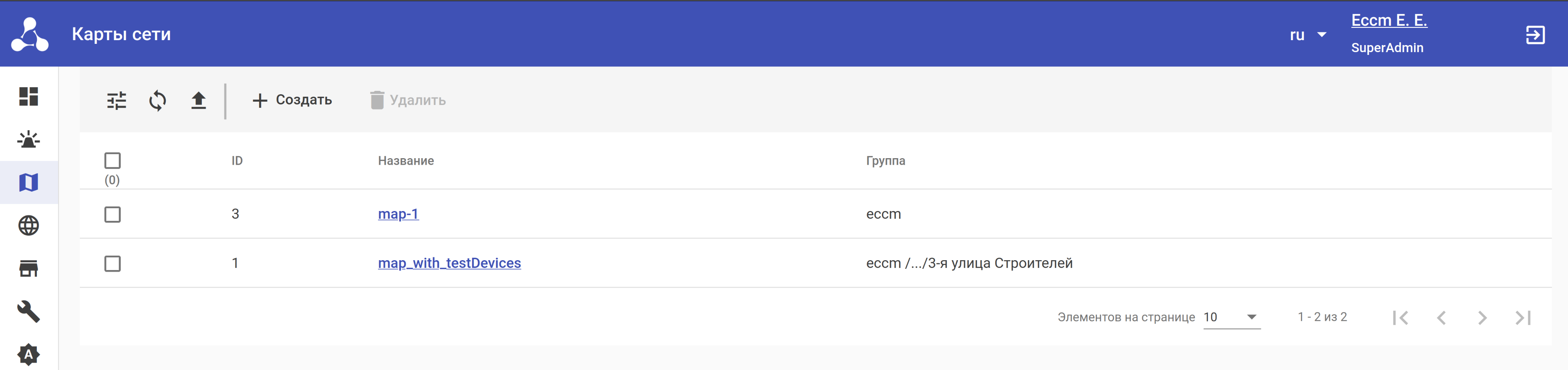1568x370 pixels.
Task: Expand the ru language dropdown
Action: [x=1308, y=35]
